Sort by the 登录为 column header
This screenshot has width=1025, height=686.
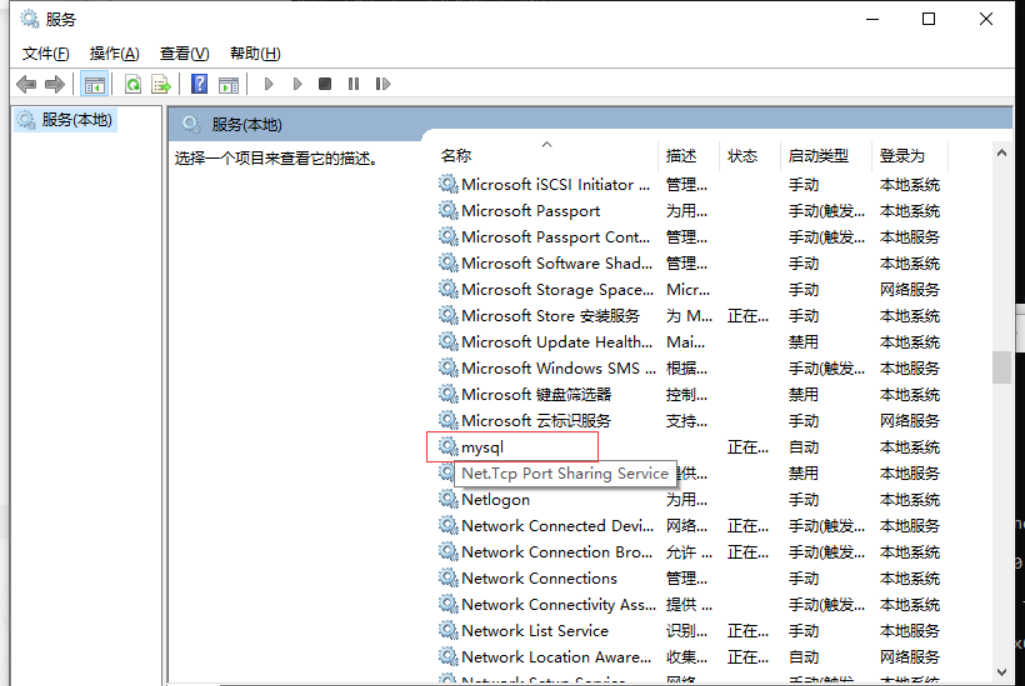[x=902, y=156]
